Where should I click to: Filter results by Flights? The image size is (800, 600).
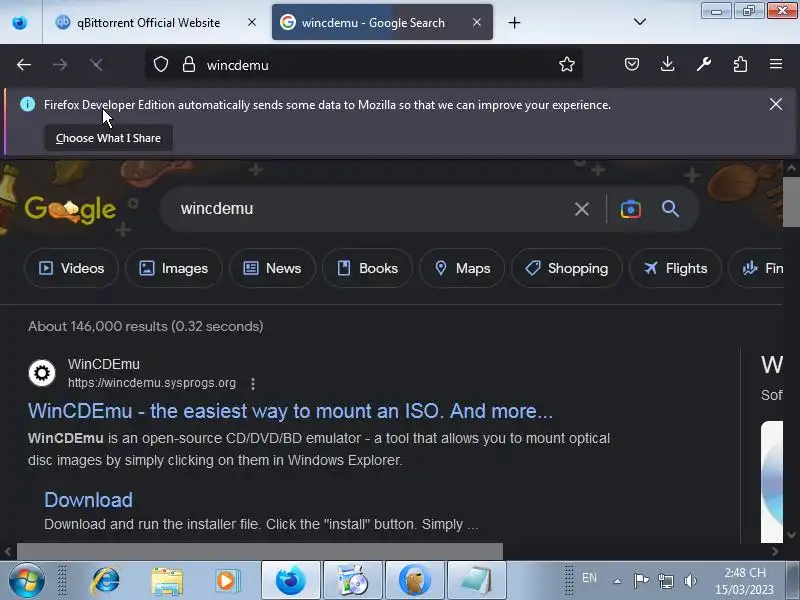point(676,268)
